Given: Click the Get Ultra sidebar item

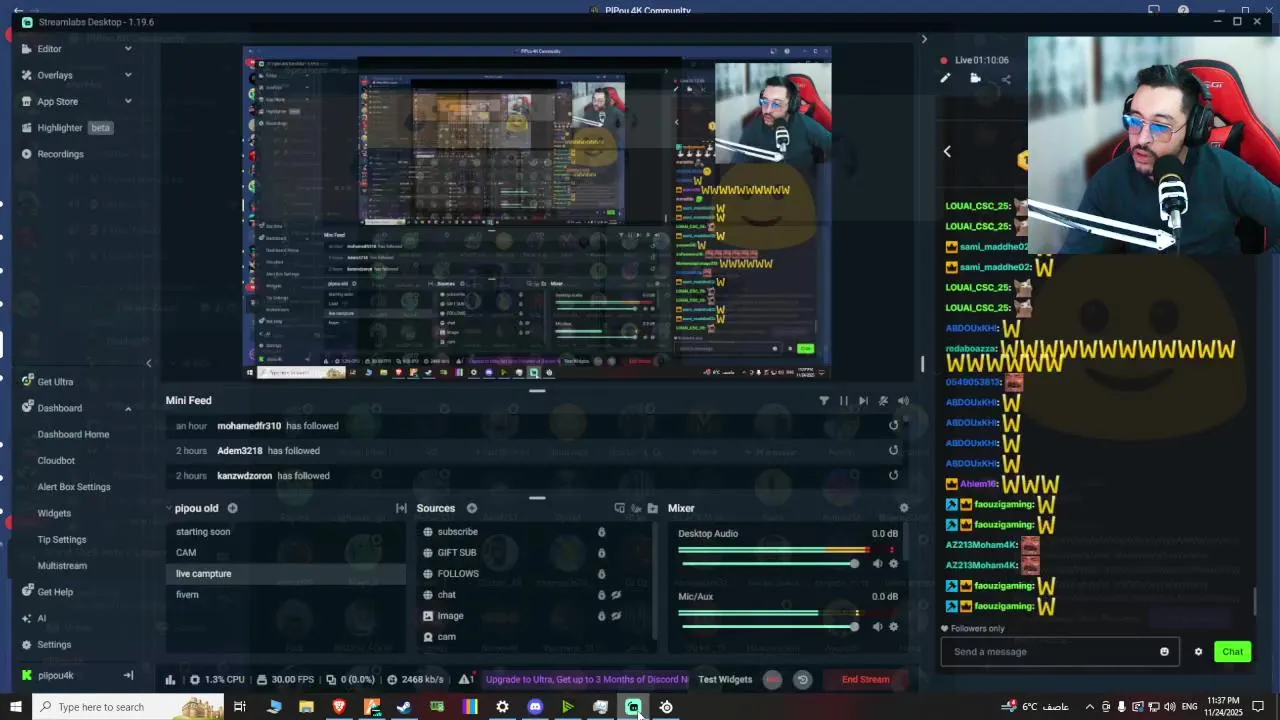Looking at the screenshot, I should coord(47,381).
